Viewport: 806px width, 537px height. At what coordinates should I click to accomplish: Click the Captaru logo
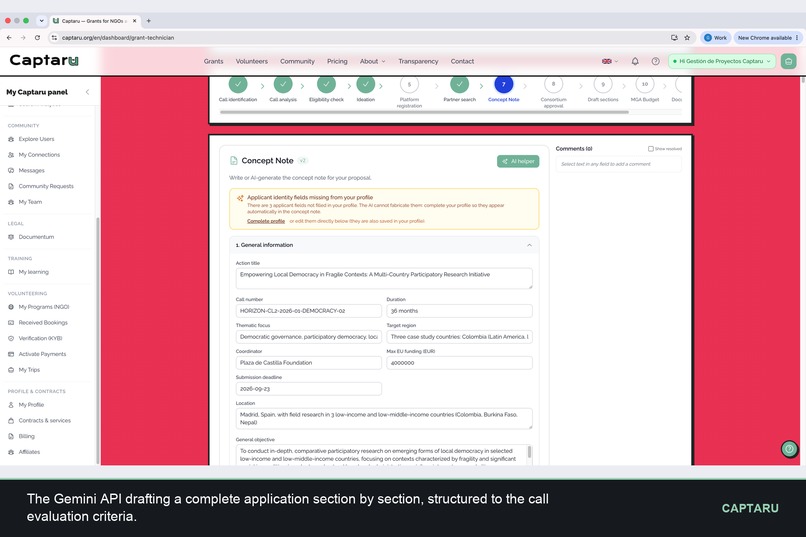pos(44,61)
